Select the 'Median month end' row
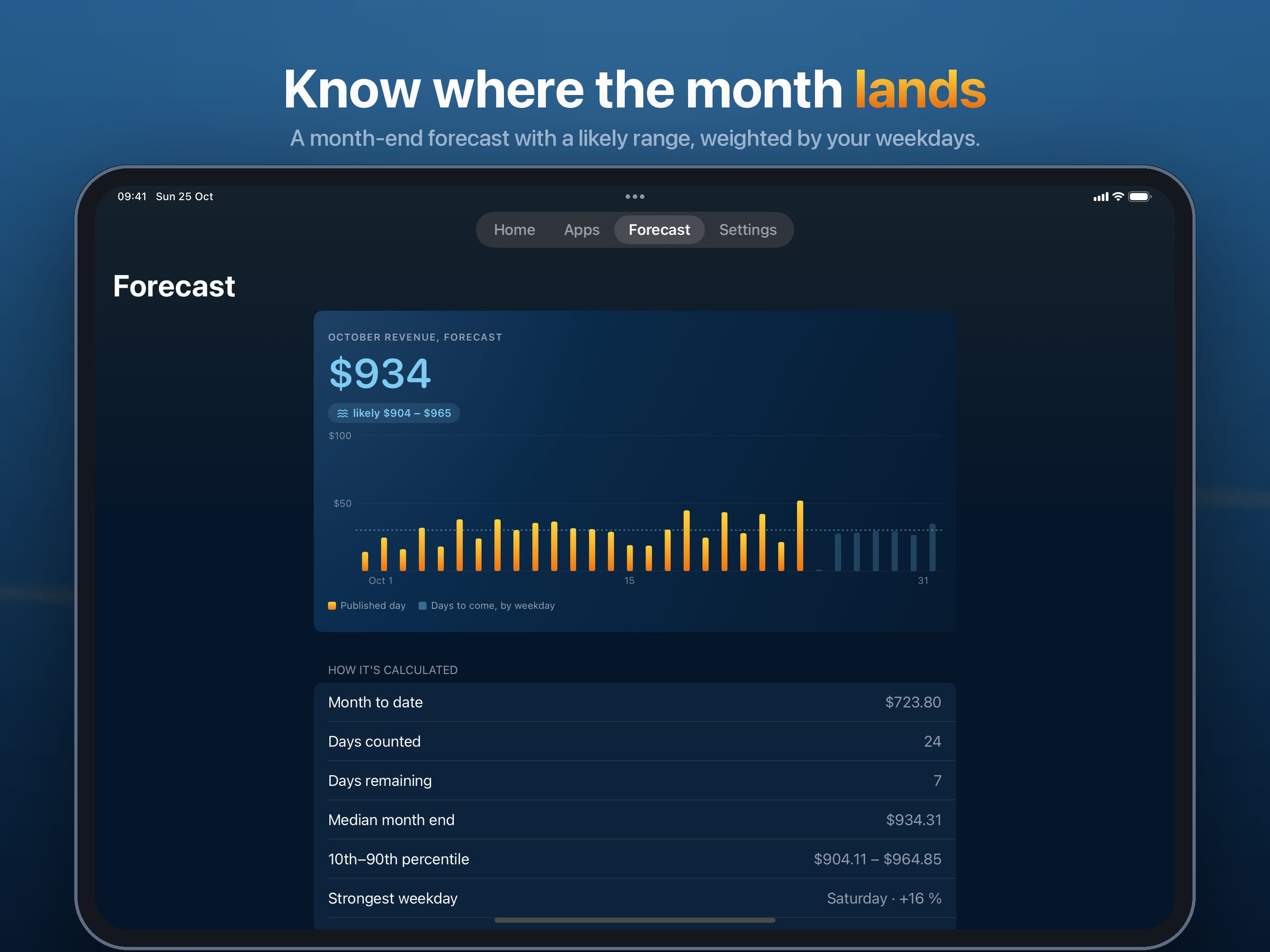Viewport: 1270px width, 952px height. 635,820
